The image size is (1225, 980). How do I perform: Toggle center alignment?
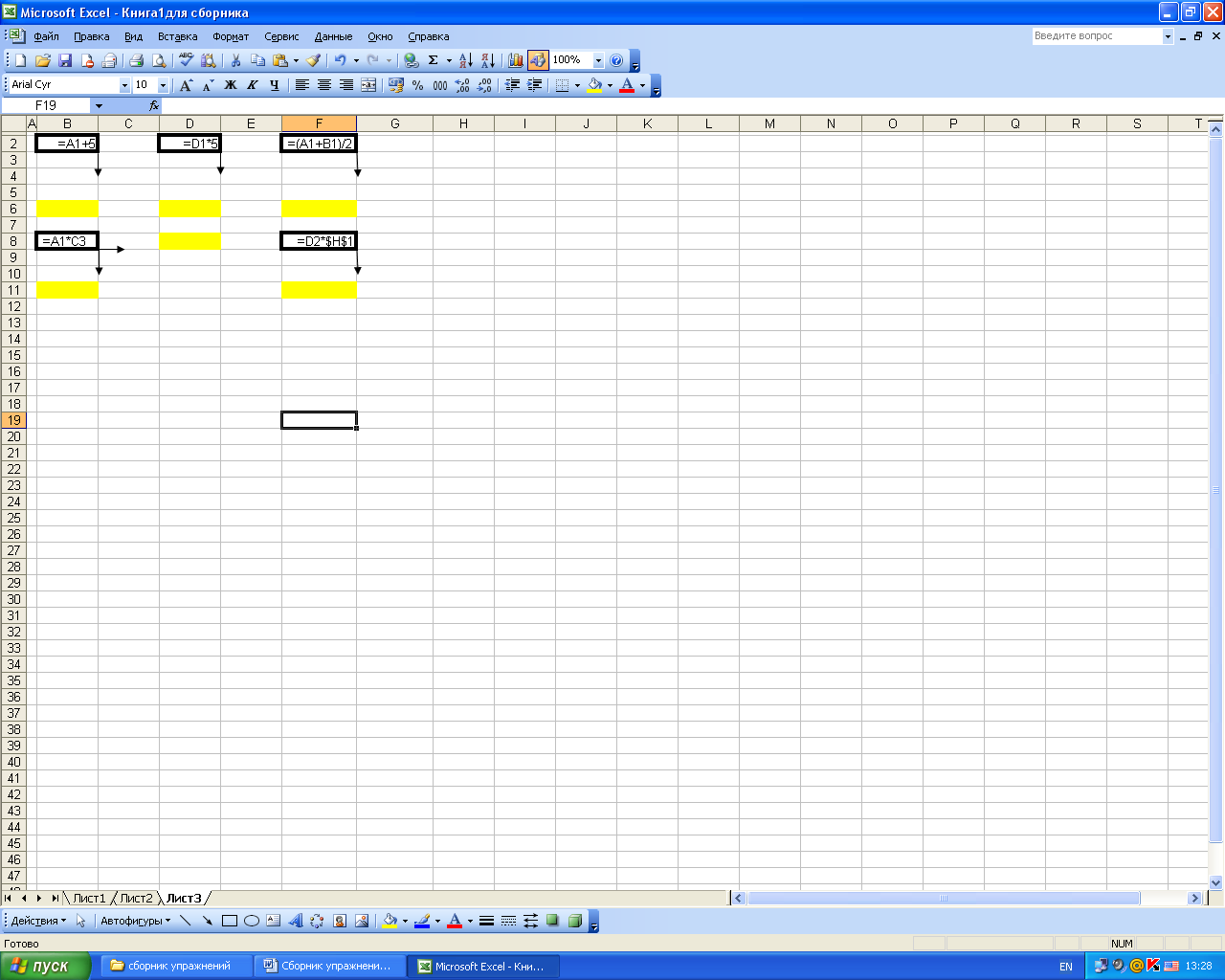(324, 85)
